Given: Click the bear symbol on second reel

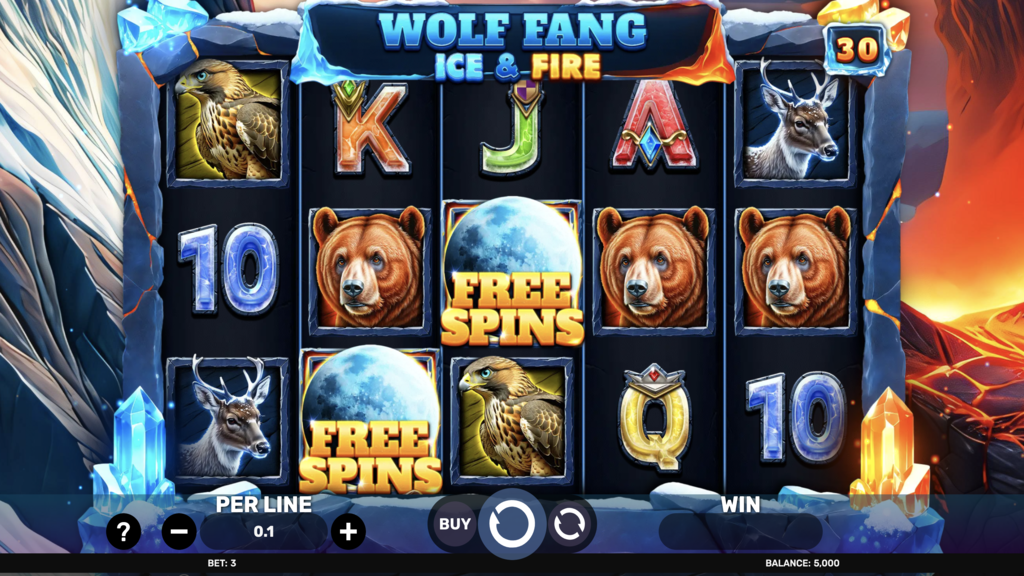Looking at the screenshot, I should tap(370, 268).
